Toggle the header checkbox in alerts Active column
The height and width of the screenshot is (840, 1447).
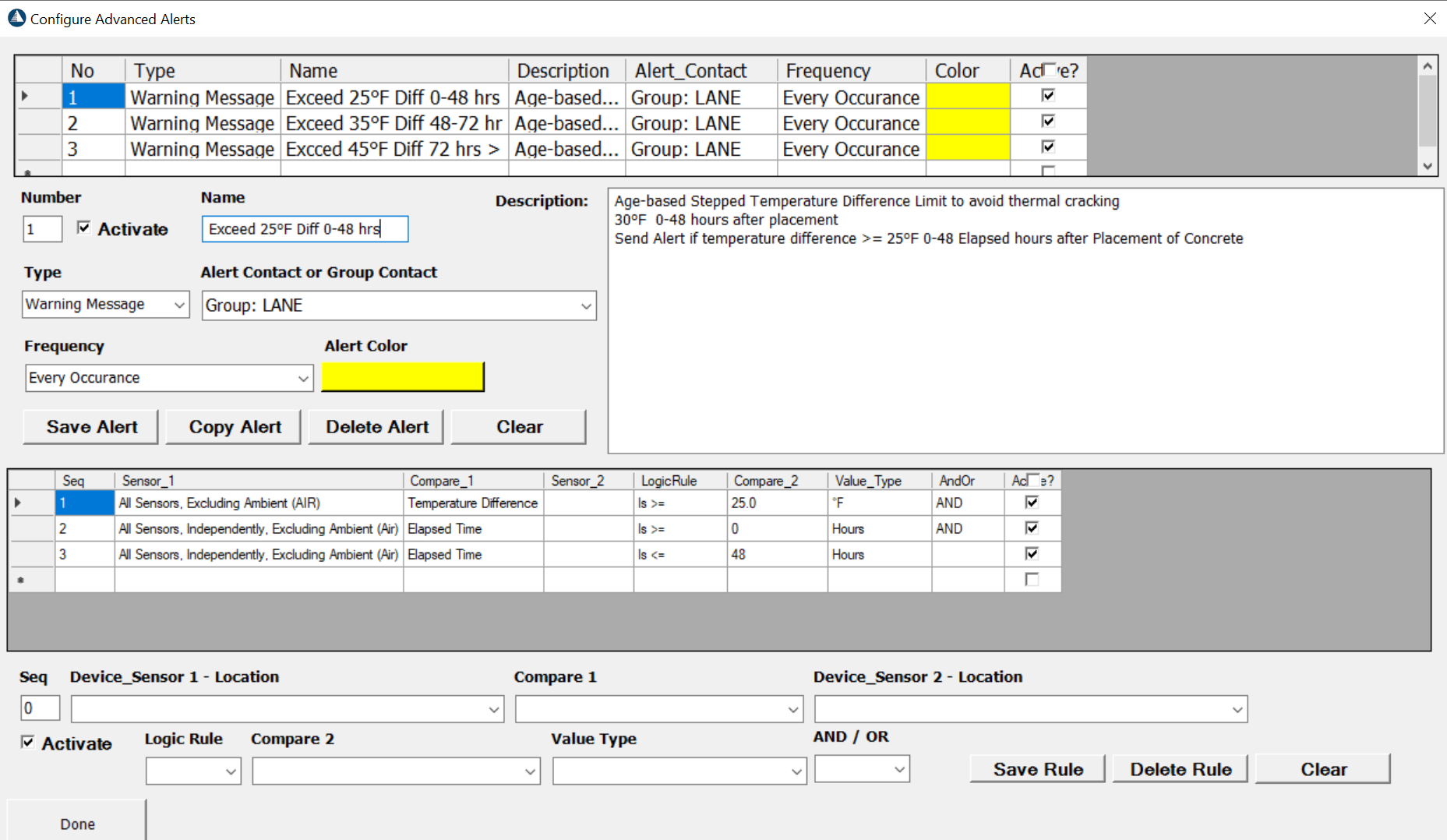click(1049, 69)
